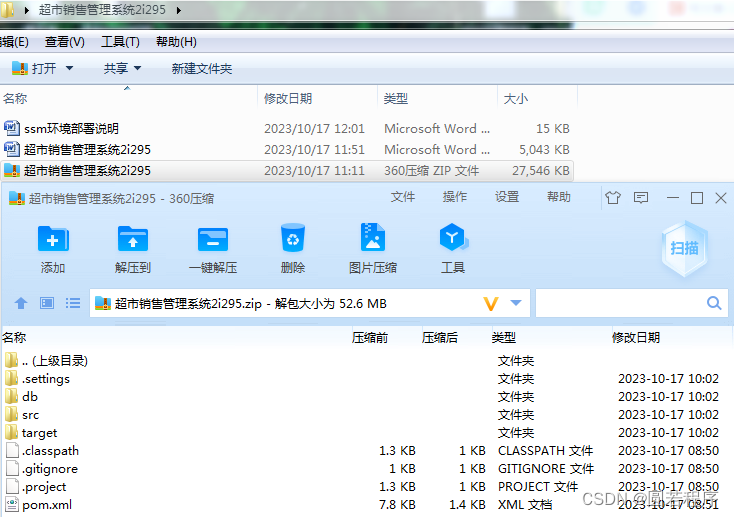Click the skin (shirt) icon in title bar
This screenshot has height=517, width=734.
coord(613,198)
